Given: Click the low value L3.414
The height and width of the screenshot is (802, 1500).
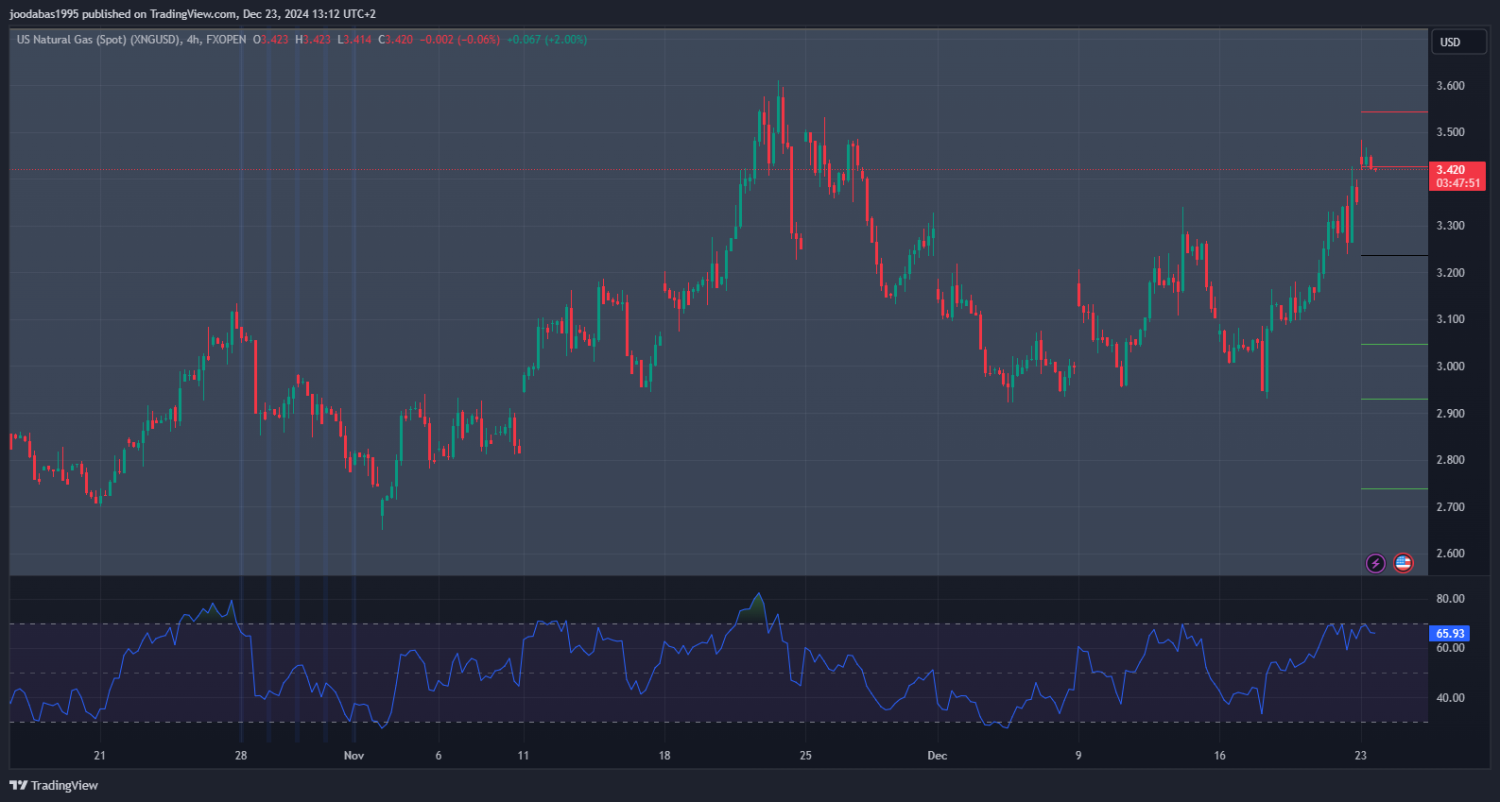Looking at the screenshot, I should [x=354, y=40].
